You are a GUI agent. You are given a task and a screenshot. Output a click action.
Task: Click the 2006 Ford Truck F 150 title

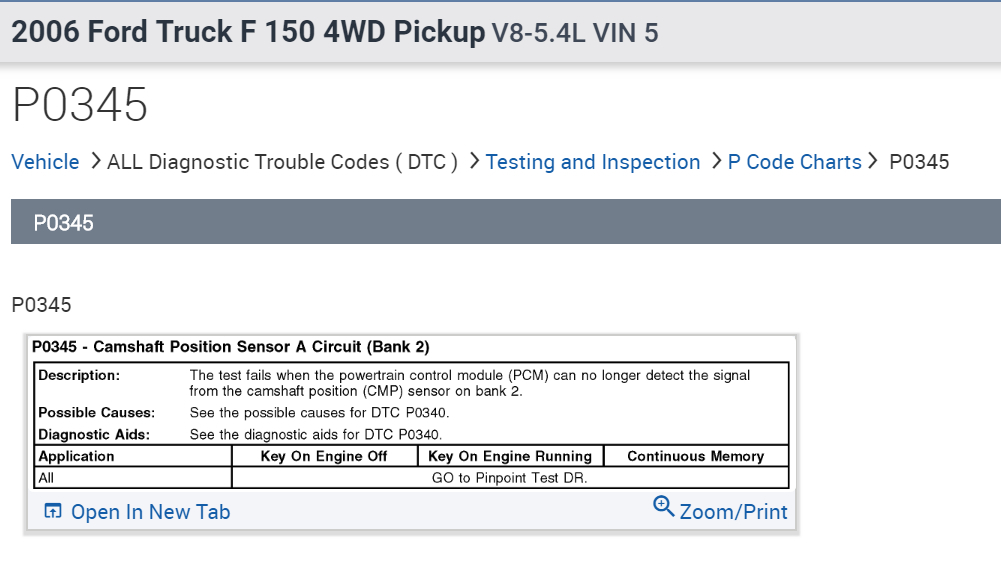click(x=247, y=32)
